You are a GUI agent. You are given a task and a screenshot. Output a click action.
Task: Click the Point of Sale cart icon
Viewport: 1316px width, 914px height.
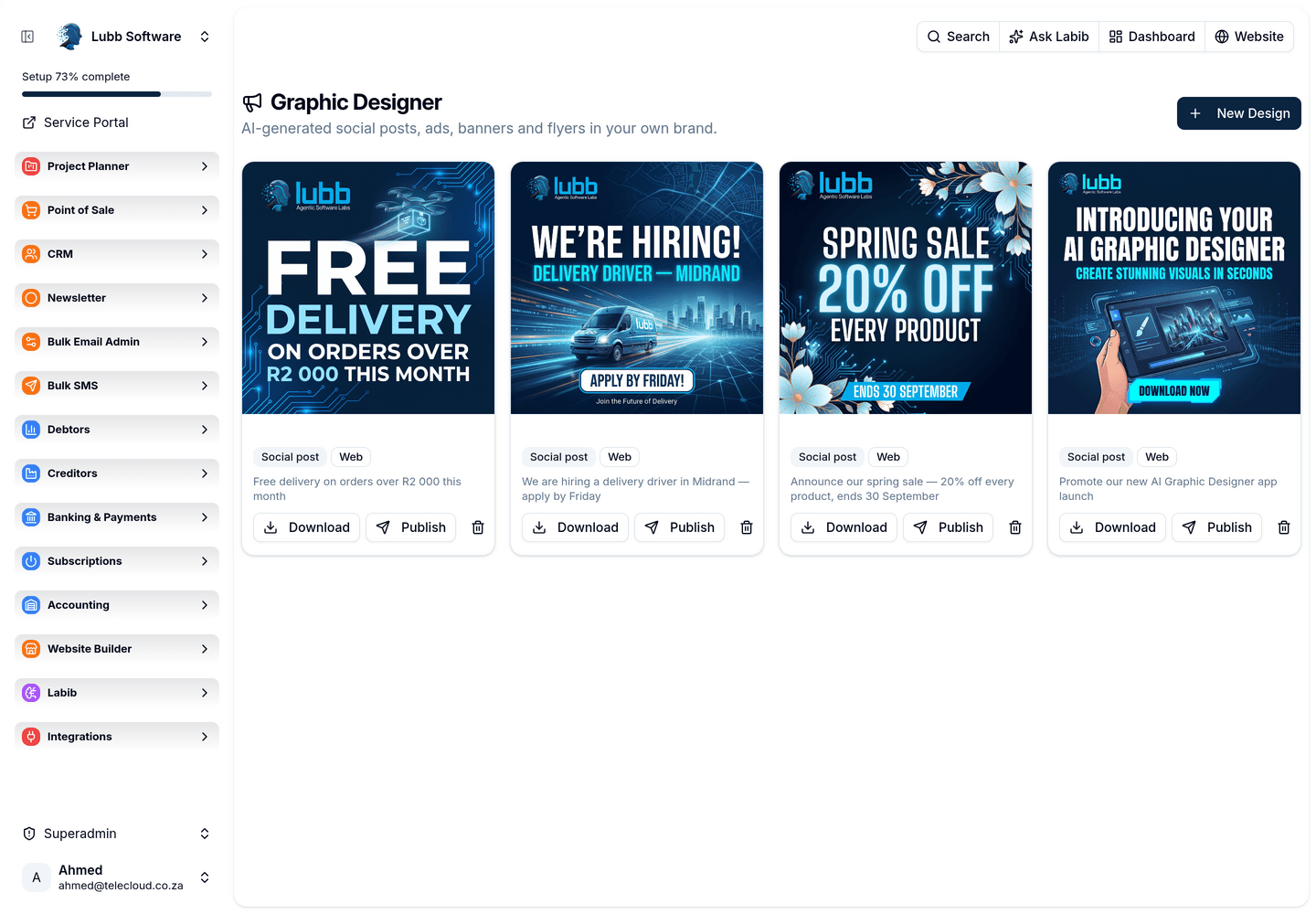click(31, 210)
